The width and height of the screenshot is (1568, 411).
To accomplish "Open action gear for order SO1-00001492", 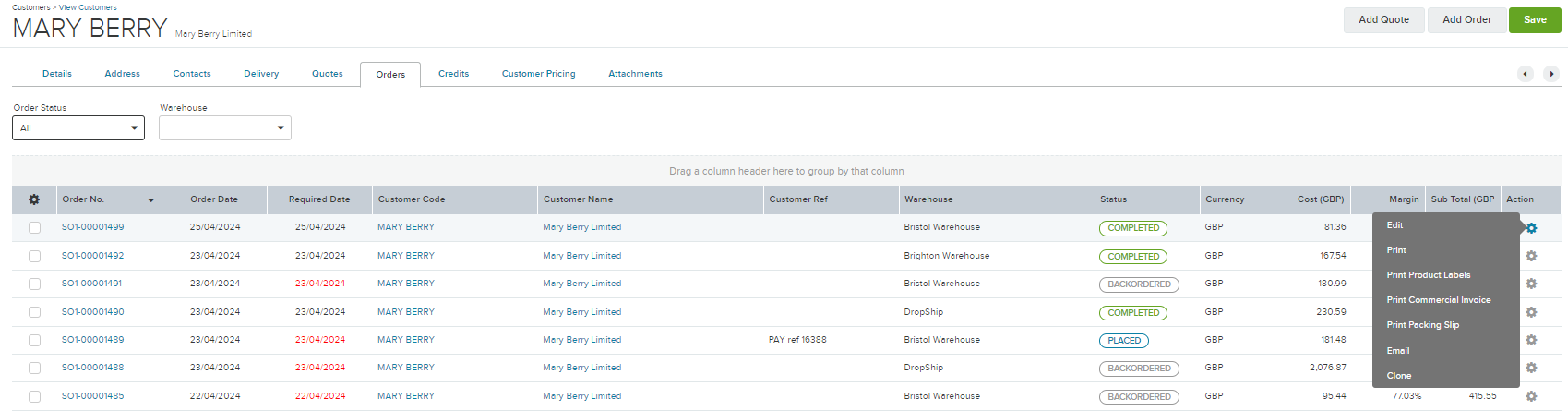I will tap(1531, 256).
